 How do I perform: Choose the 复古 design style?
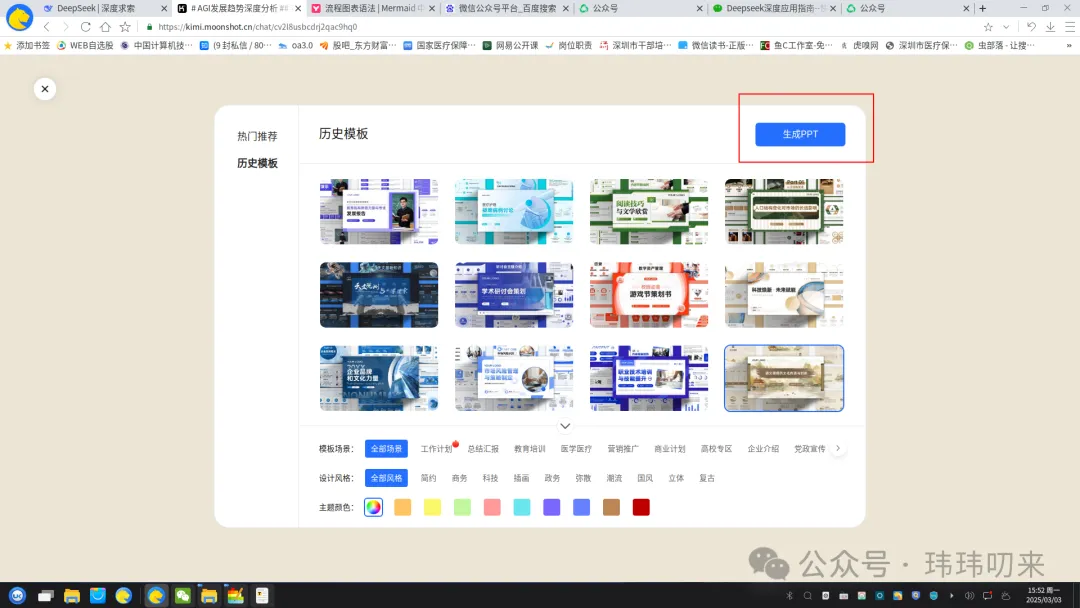707,478
